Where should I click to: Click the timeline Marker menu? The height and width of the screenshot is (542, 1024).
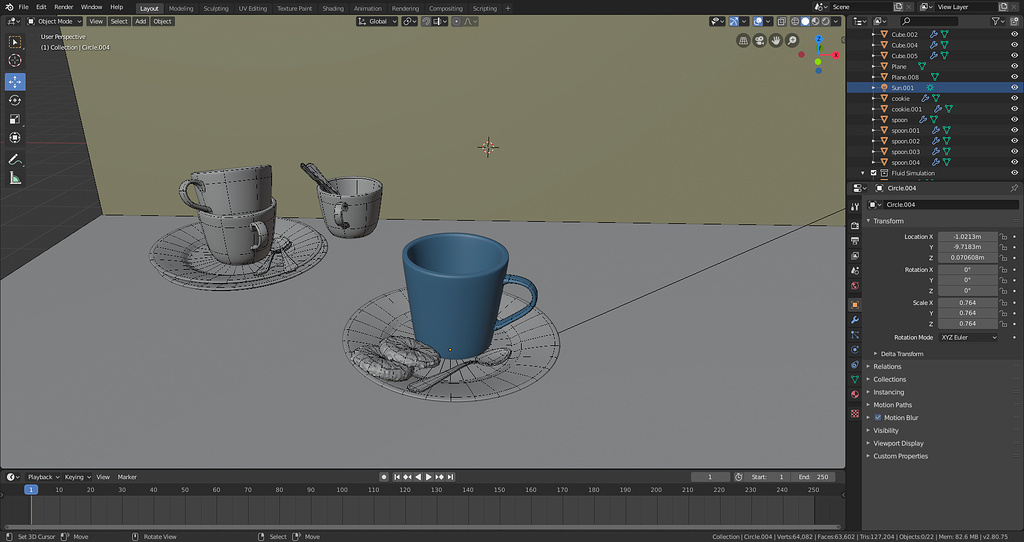(127, 477)
